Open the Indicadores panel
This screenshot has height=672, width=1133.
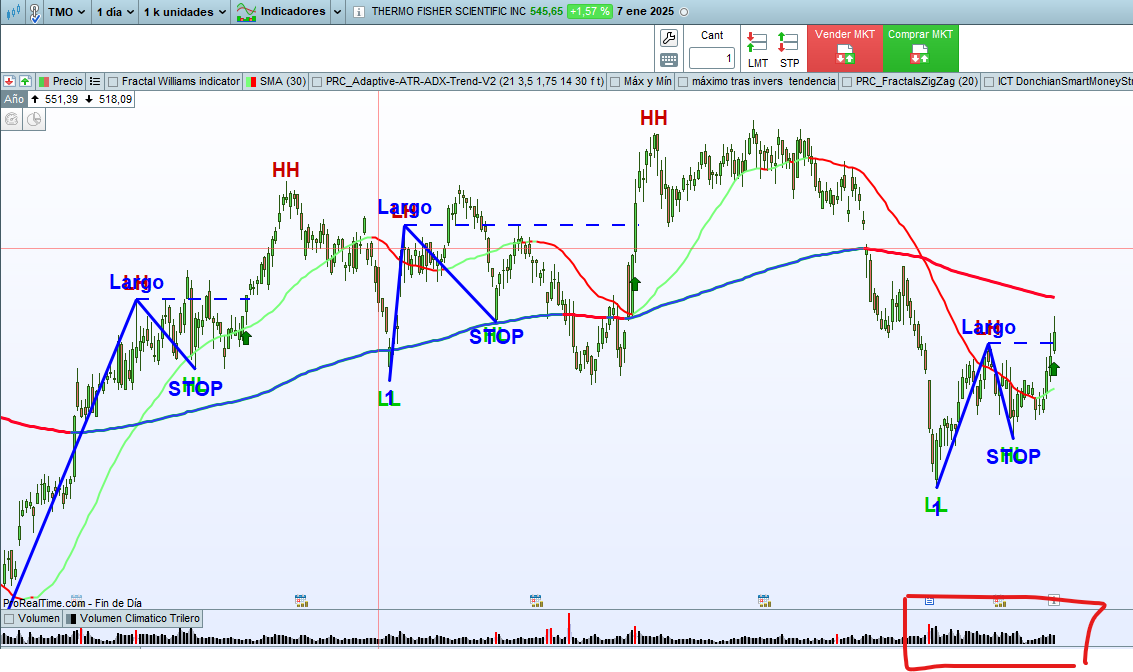[282, 12]
